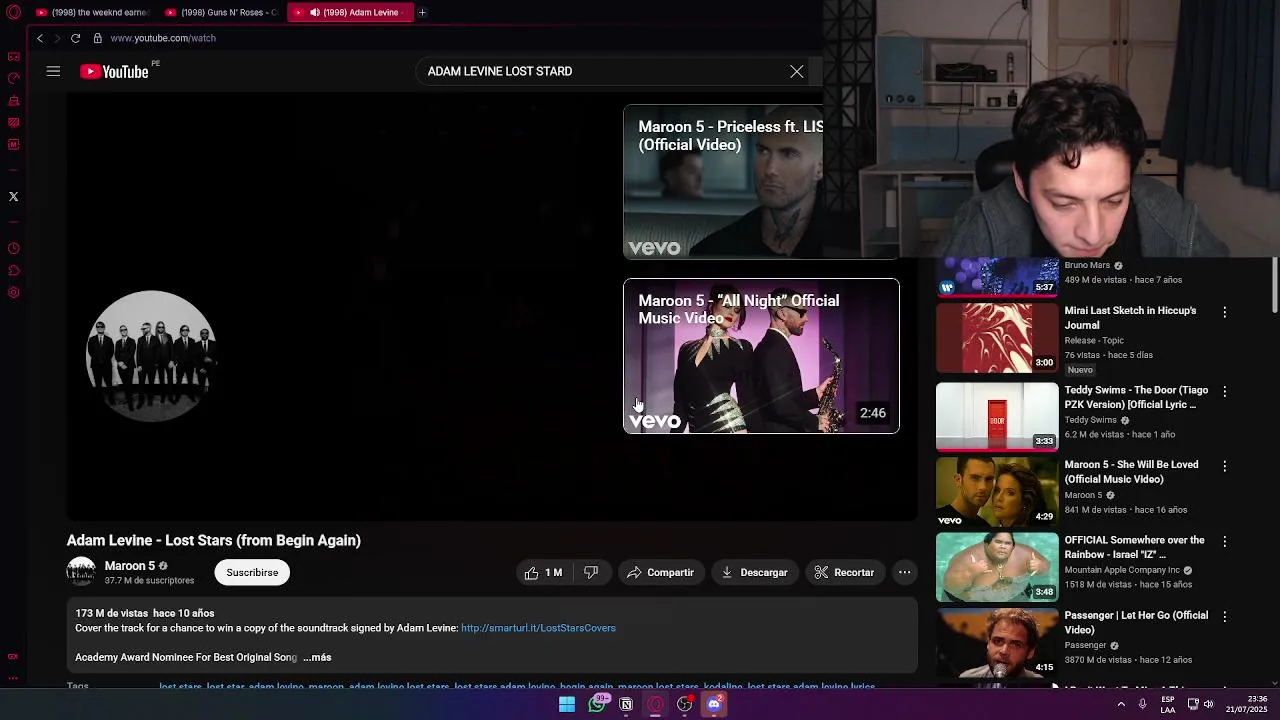This screenshot has width=1280, height=720.
Task: Click the Maroon 5 channel avatar under title
Action: [81, 572]
